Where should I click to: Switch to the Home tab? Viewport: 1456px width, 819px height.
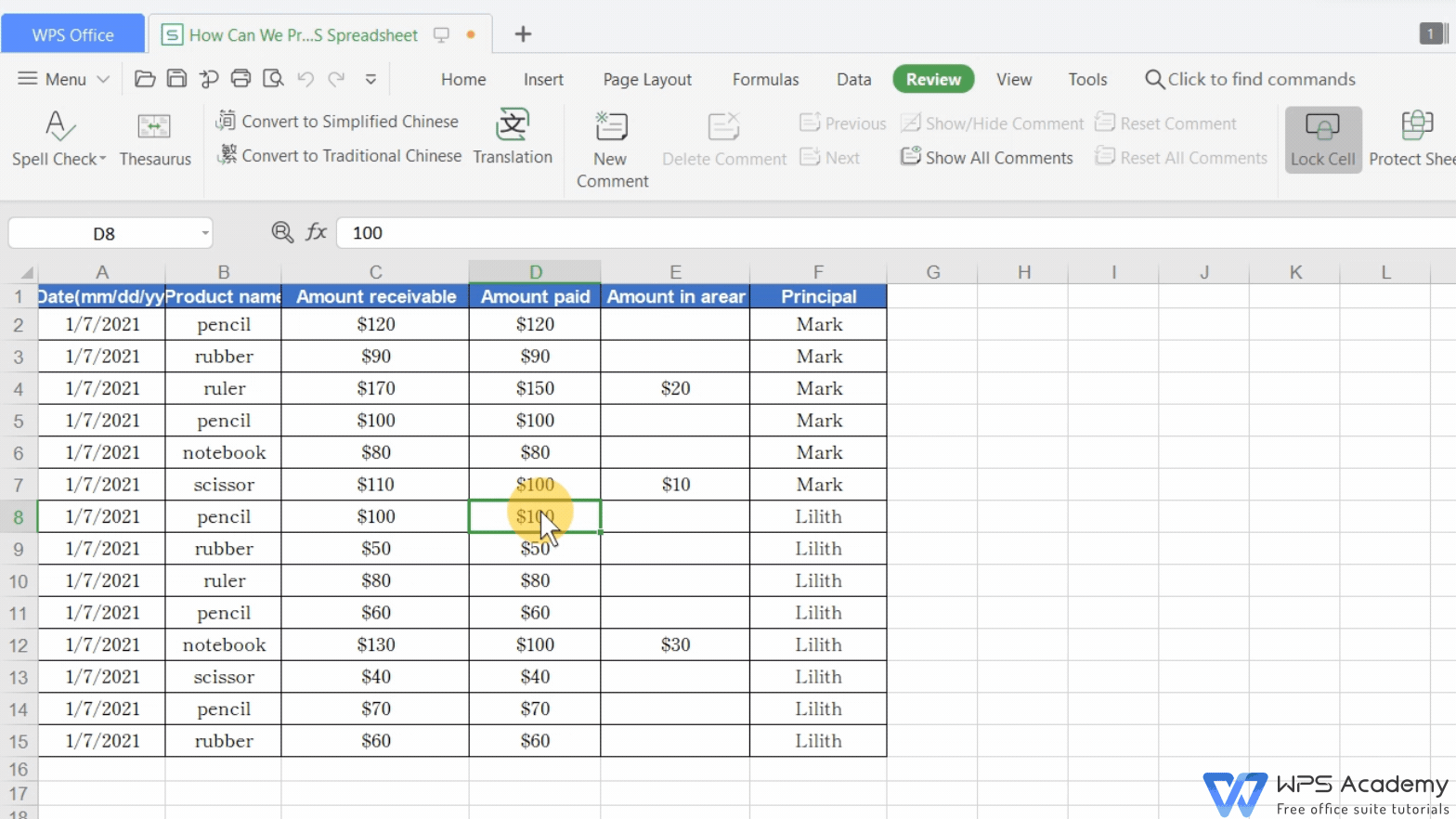coord(463,80)
